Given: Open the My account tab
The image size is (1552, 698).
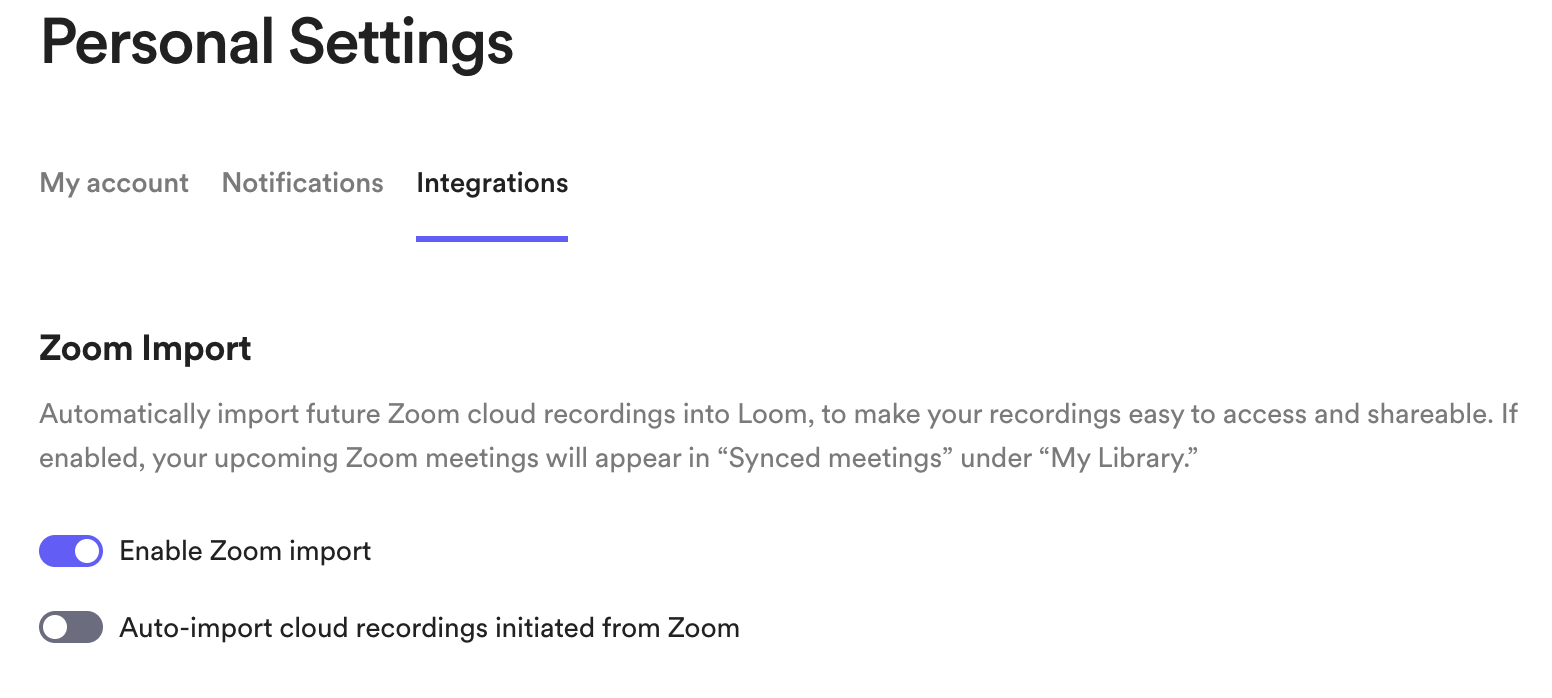Looking at the screenshot, I should (114, 183).
